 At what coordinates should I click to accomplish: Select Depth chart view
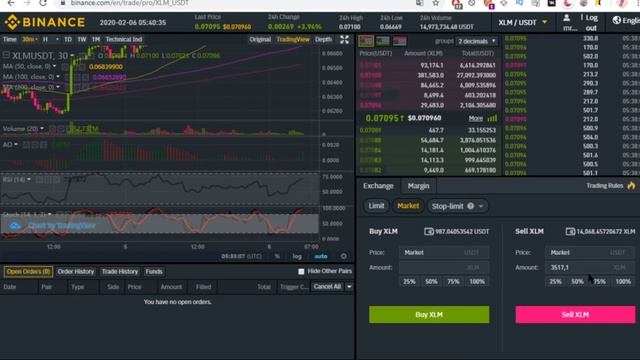pos(323,40)
